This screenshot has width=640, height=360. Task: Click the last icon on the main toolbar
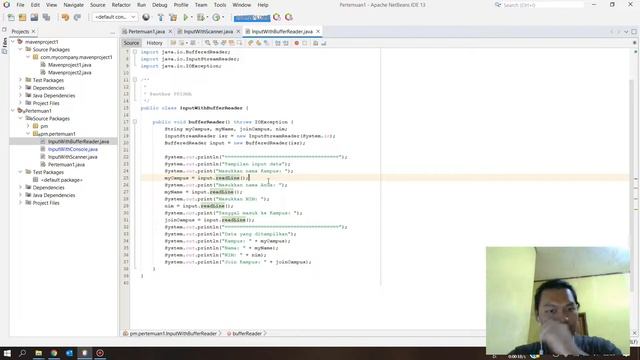[289, 18]
